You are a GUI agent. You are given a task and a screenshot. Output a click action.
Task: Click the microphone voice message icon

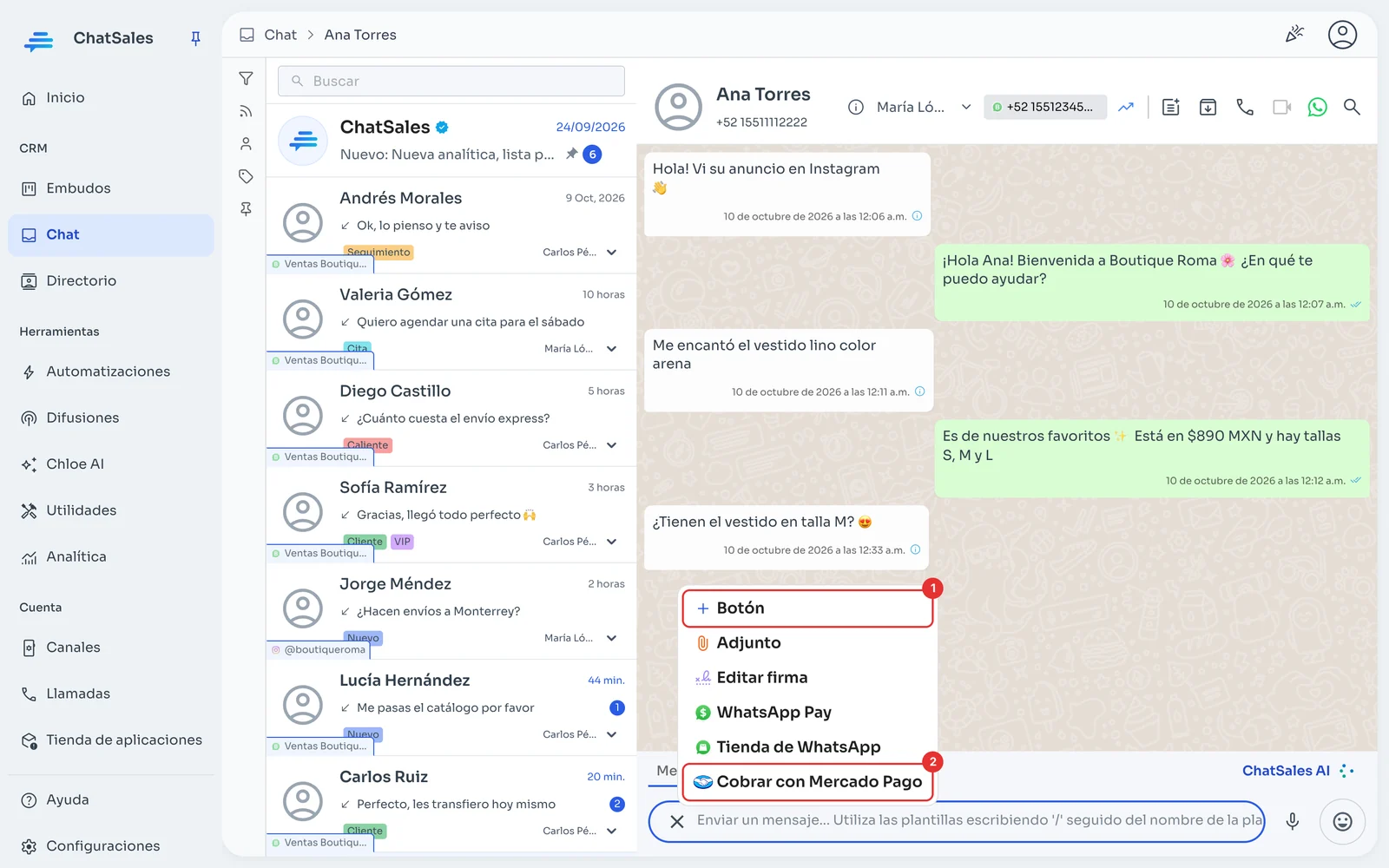(x=1293, y=821)
